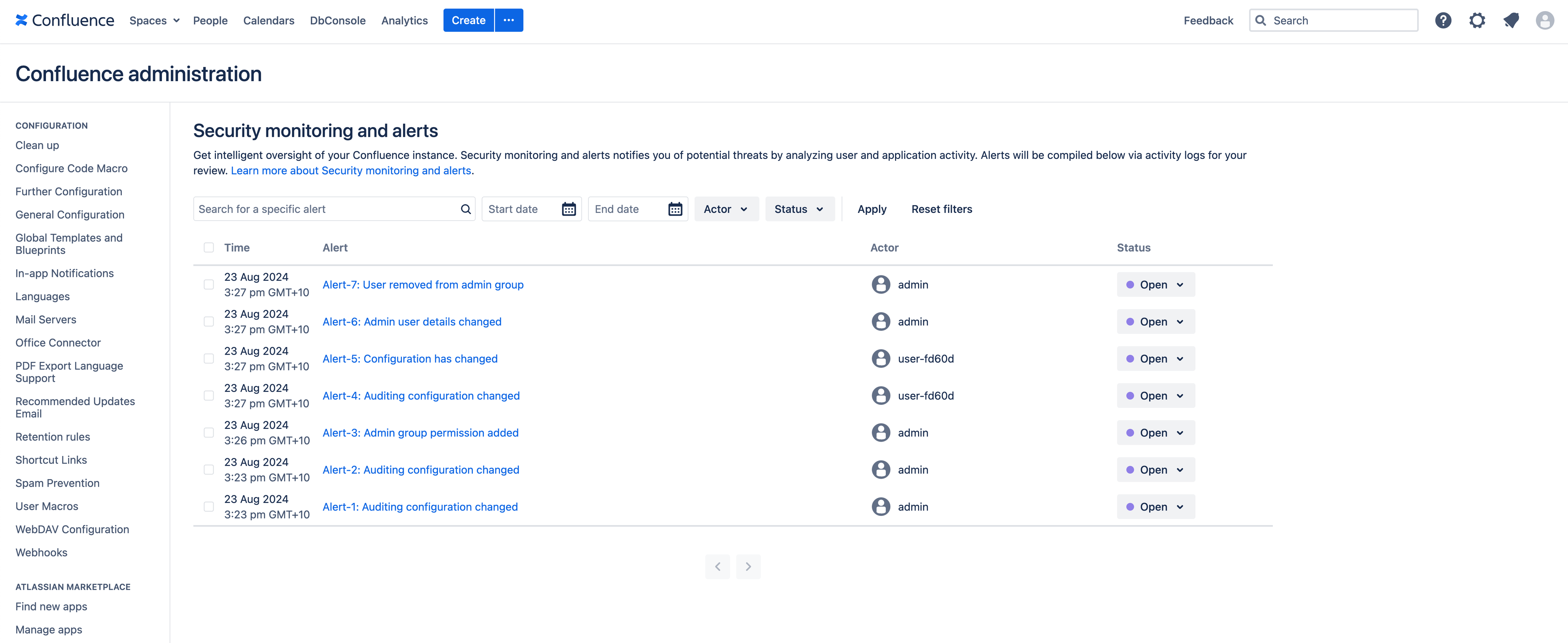Change status of Alert-7 from Open
The width and height of the screenshot is (1568, 643).
pyautogui.click(x=1155, y=285)
